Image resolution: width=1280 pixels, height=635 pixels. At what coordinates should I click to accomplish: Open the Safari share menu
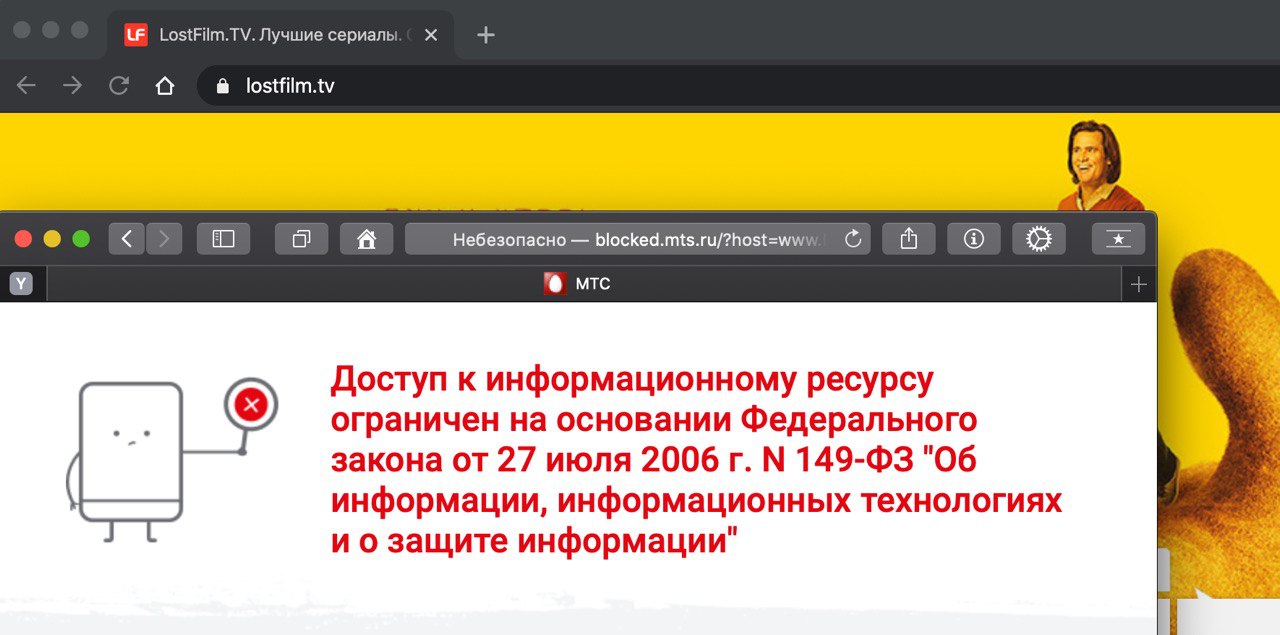(908, 239)
